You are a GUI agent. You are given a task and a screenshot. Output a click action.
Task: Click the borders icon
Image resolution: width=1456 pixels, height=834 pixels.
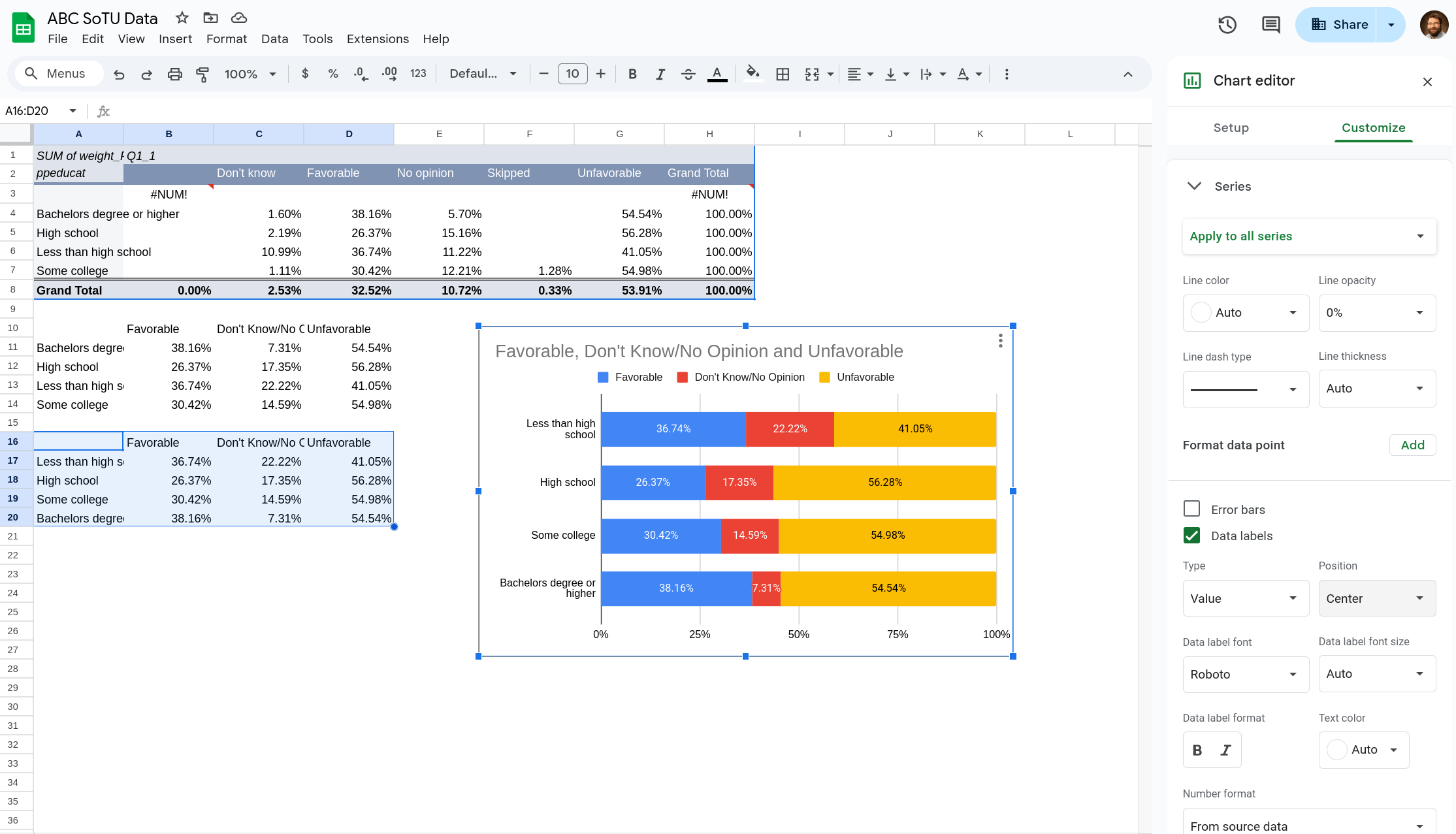click(783, 74)
